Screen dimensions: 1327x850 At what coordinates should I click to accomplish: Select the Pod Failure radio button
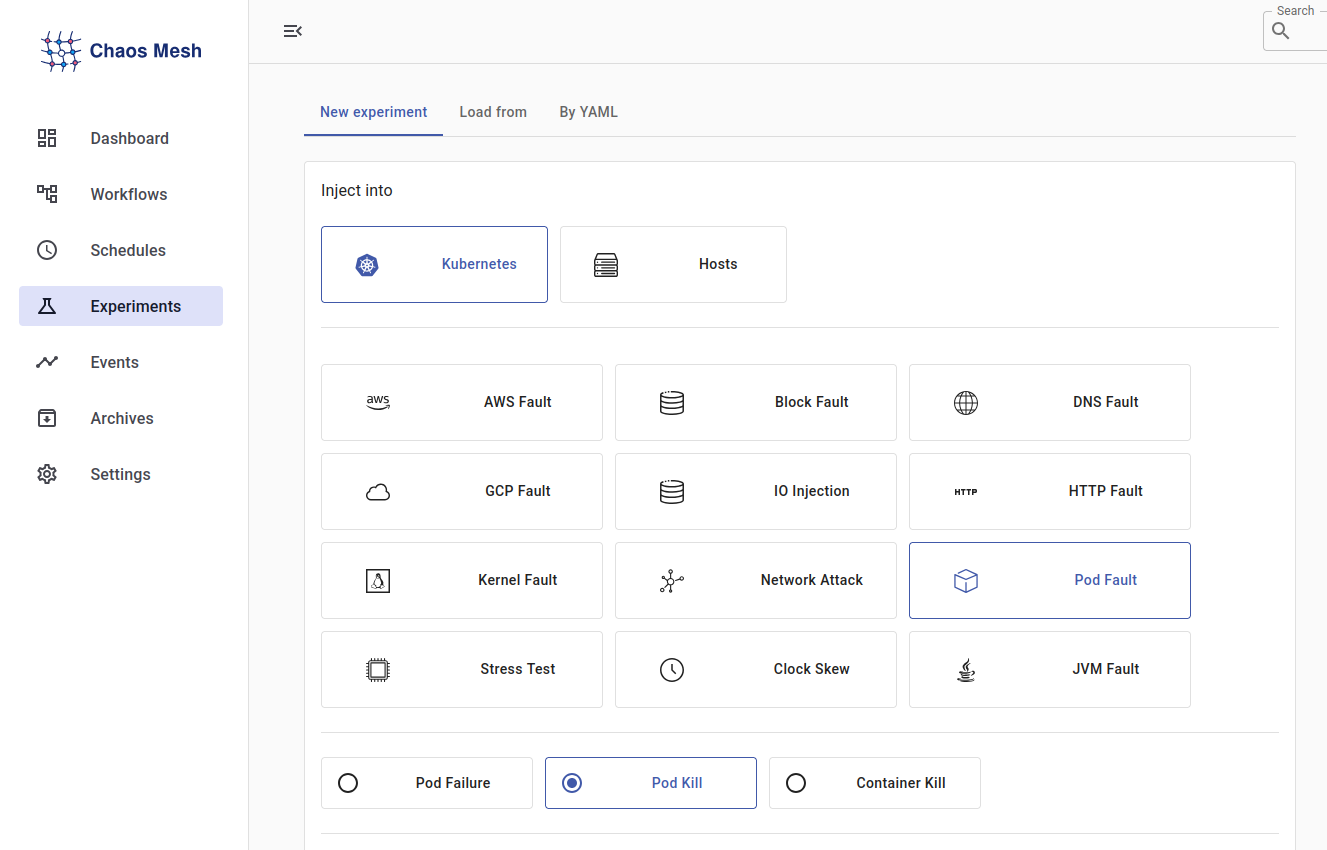[x=348, y=783]
